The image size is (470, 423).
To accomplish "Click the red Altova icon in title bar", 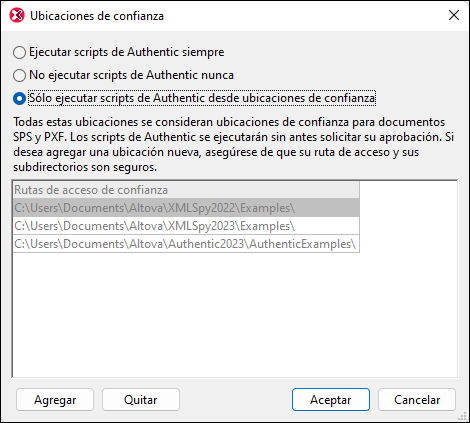I will 17,15.
